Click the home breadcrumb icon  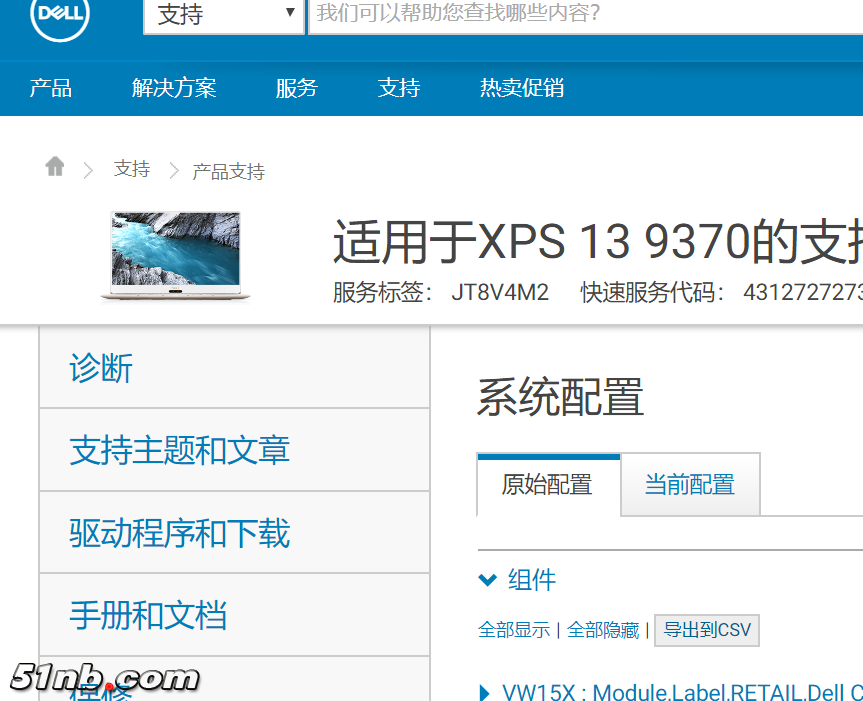tap(54, 167)
